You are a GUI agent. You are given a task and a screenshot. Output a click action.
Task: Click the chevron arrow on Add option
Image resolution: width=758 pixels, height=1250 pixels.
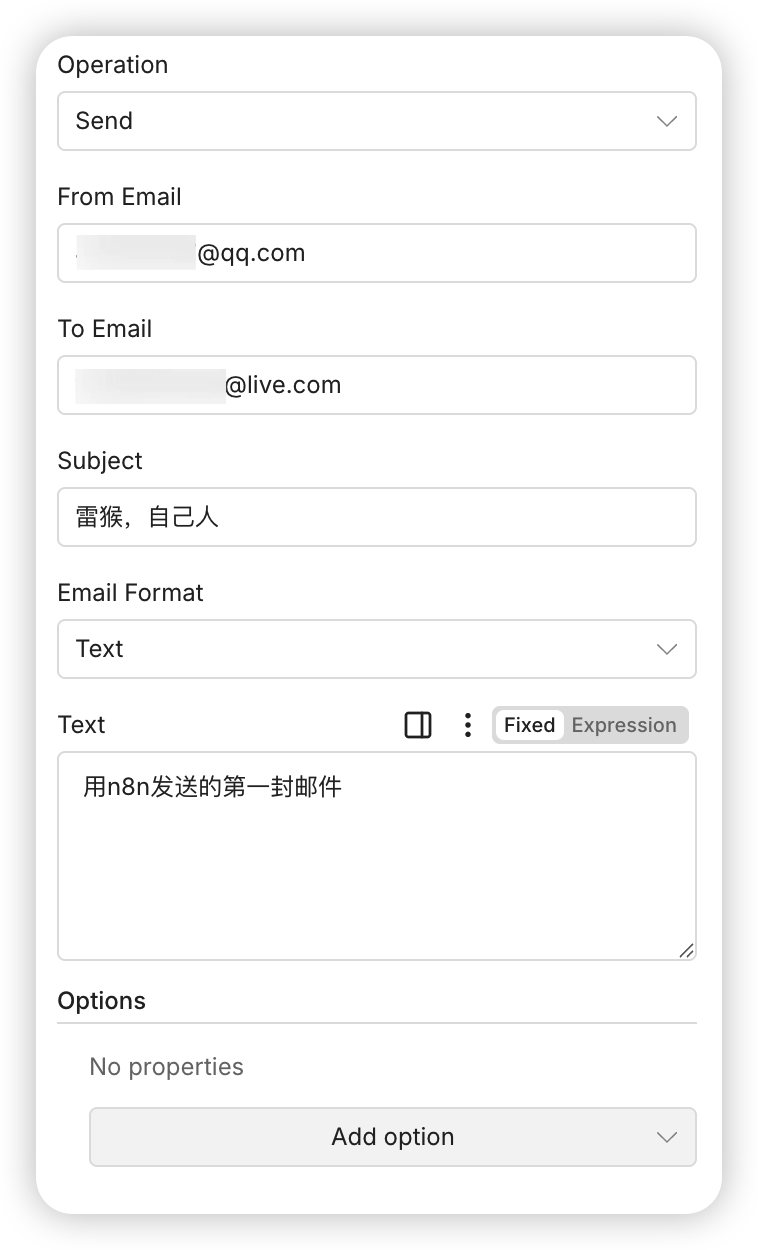click(667, 1137)
